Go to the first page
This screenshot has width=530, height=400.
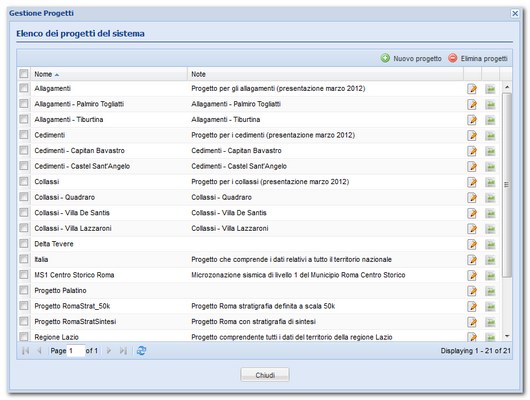pos(25,351)
